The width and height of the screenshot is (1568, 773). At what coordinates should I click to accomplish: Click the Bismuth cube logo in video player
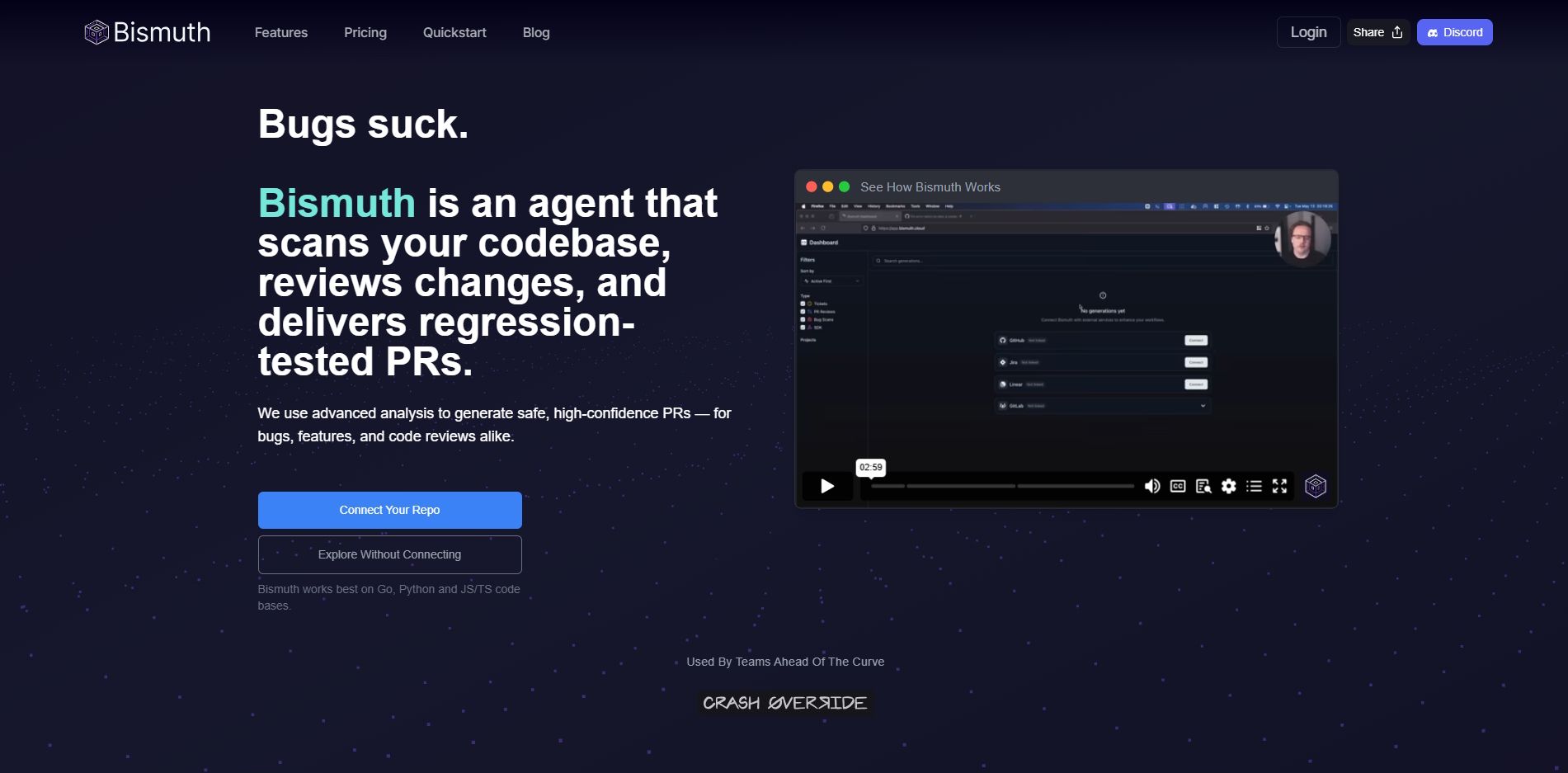[x=1316, y=486]
